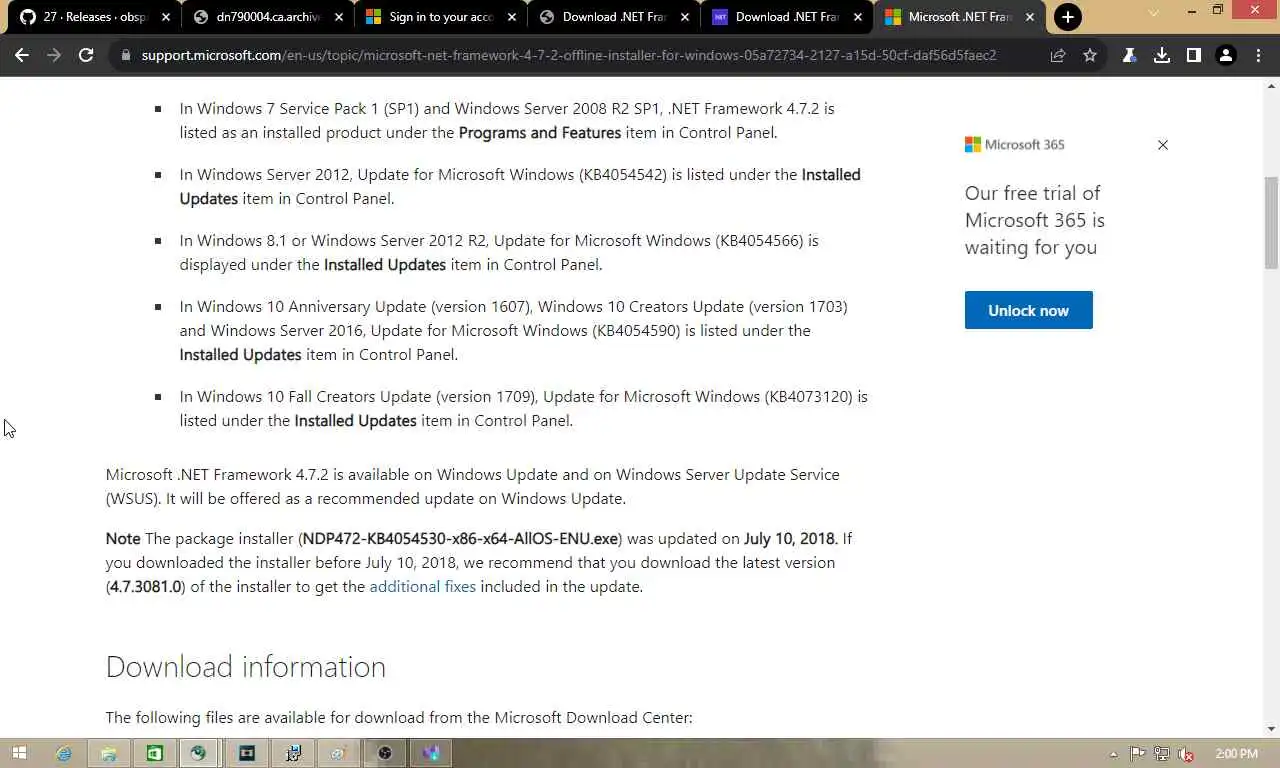Open the Chrome Labs flask icon
Viewport: 1280px width, 768px height.
pyautogui.click(x=1129, y=55)
